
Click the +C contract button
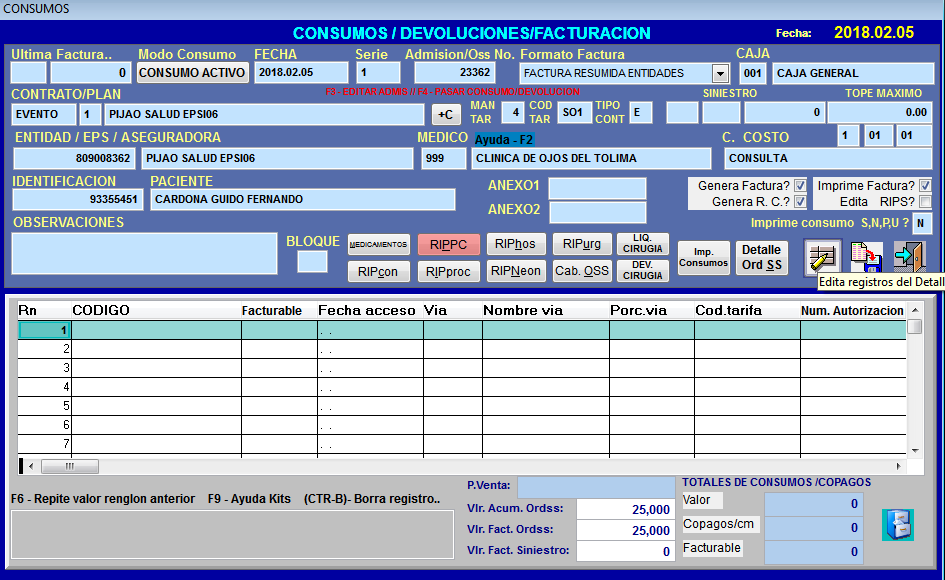click(x=445, y=115)
